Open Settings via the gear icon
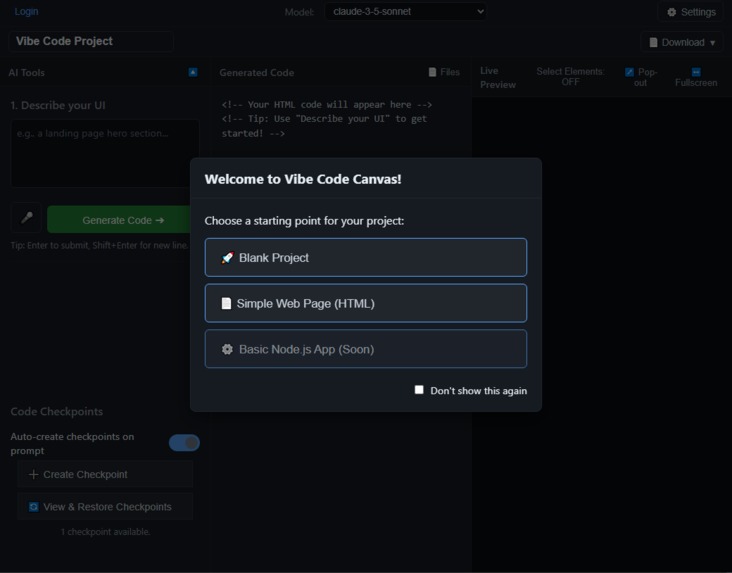Viewport: 732px width, 573px height. 671,12
